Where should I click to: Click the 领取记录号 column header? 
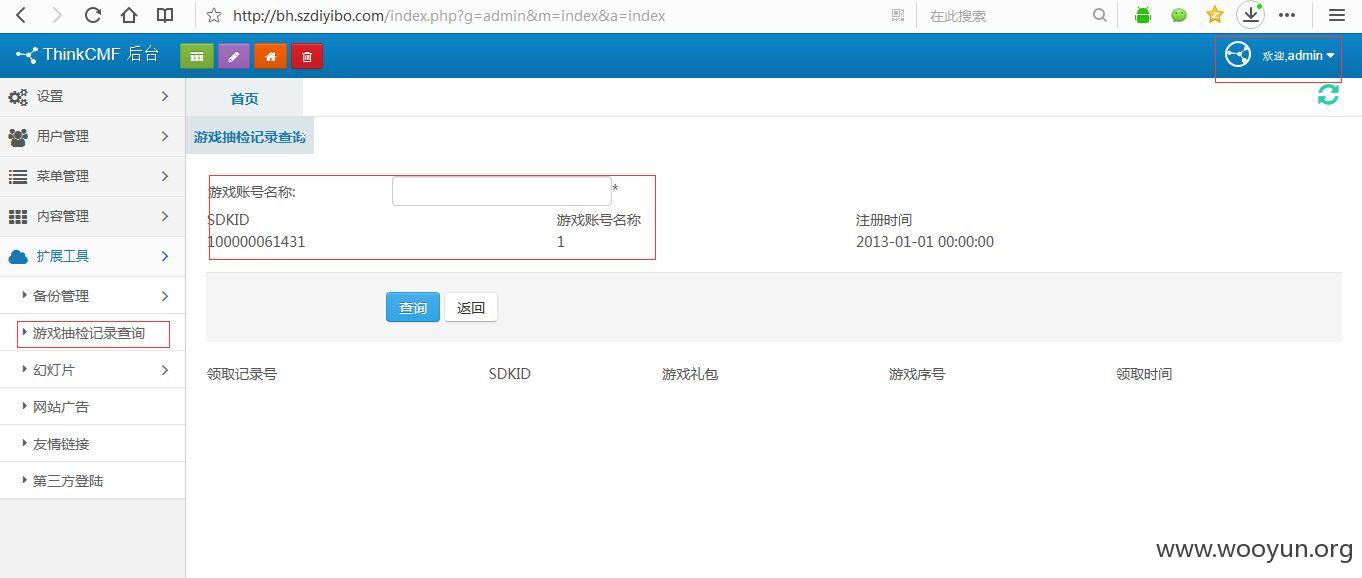[242, 374]
